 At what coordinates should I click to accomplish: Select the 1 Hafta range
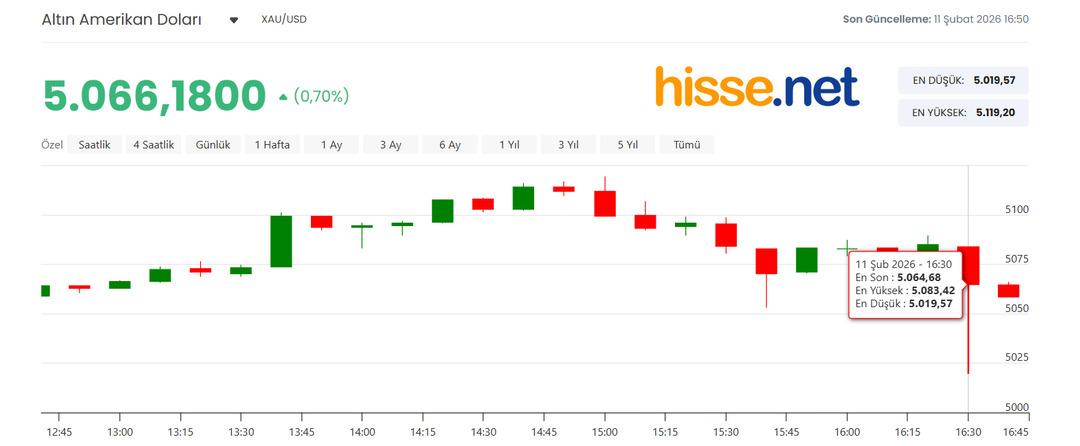click(272, 145)
